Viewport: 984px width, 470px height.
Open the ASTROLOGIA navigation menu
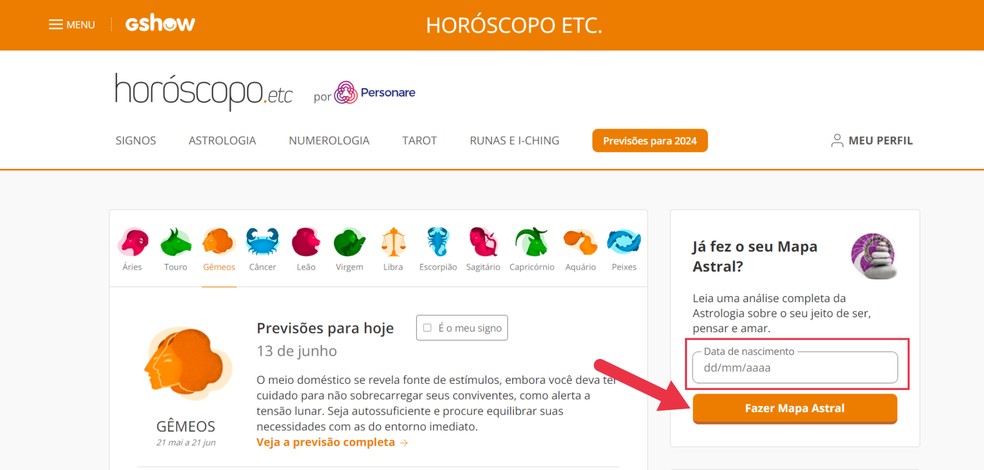tap(222, 141)
